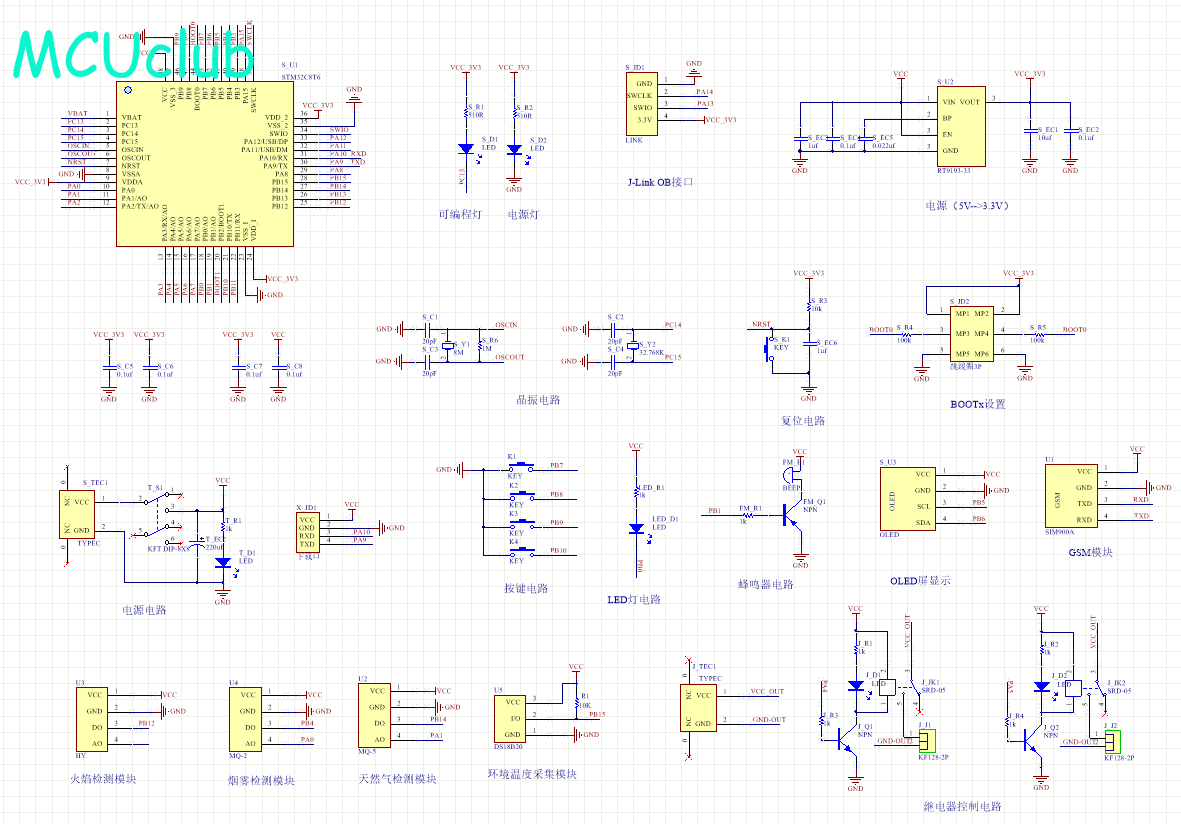Click the 'OLED屏显示' caption
This screenshot has width=1181, height=824.
click(920, 581)
